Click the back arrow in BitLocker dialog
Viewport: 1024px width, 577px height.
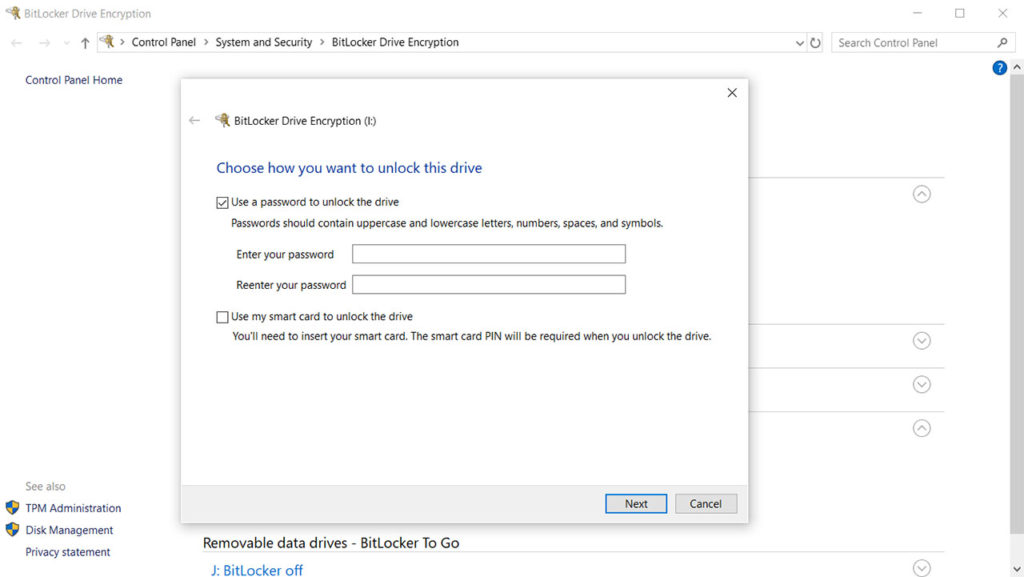coord(194,121)
